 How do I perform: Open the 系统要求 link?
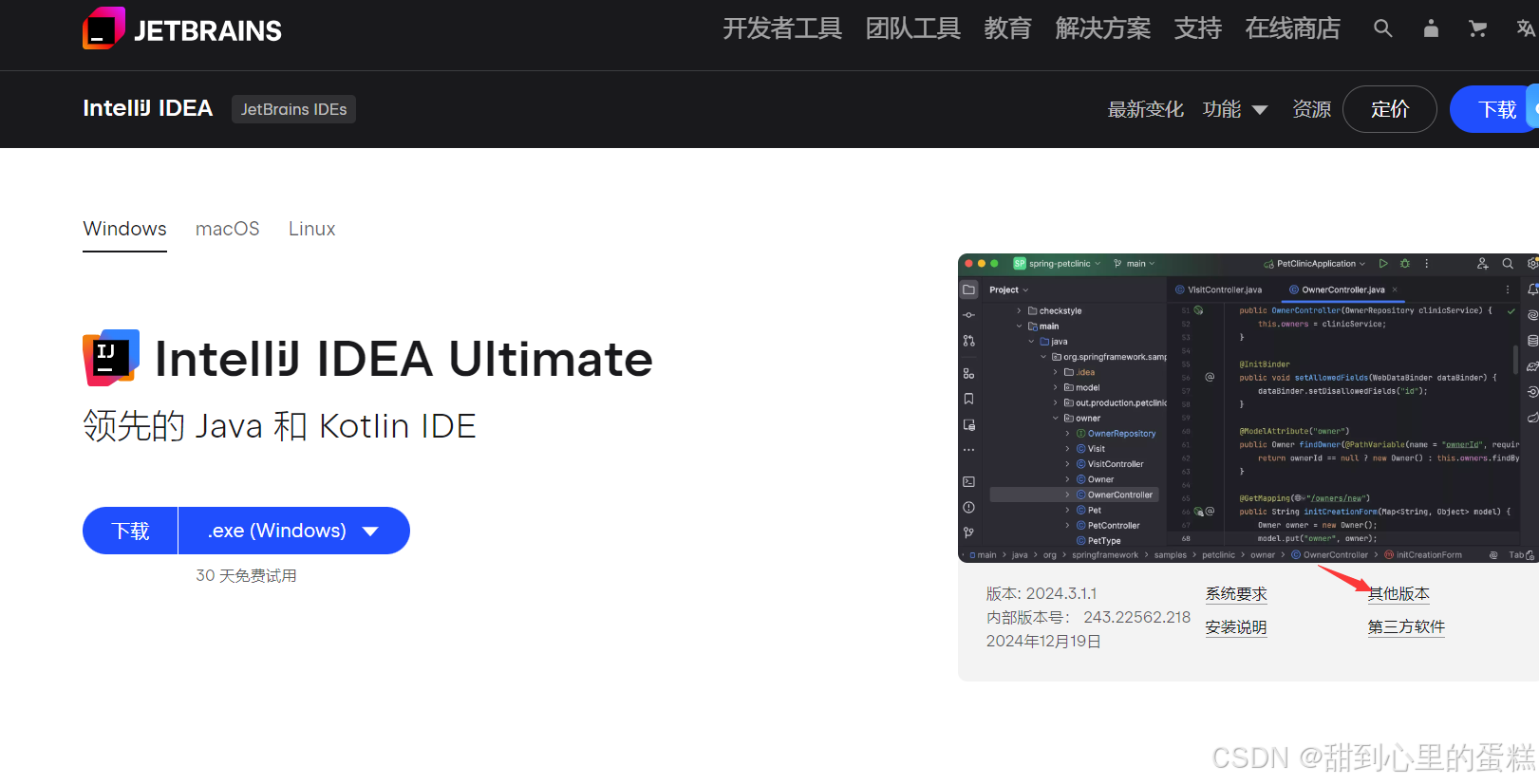pos(1236,594)
